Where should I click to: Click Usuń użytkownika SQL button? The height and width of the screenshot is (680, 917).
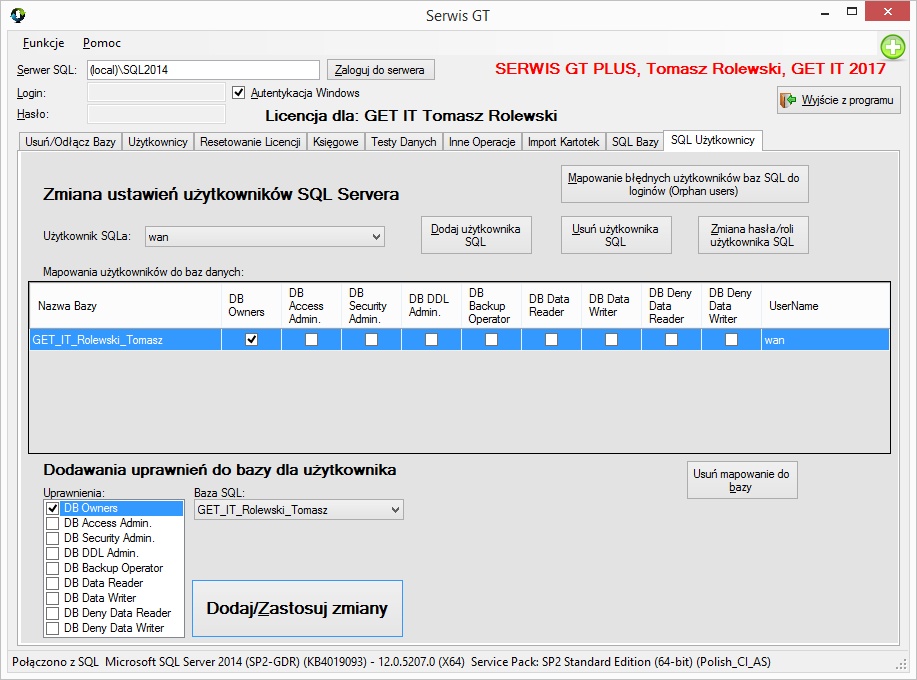616,235
